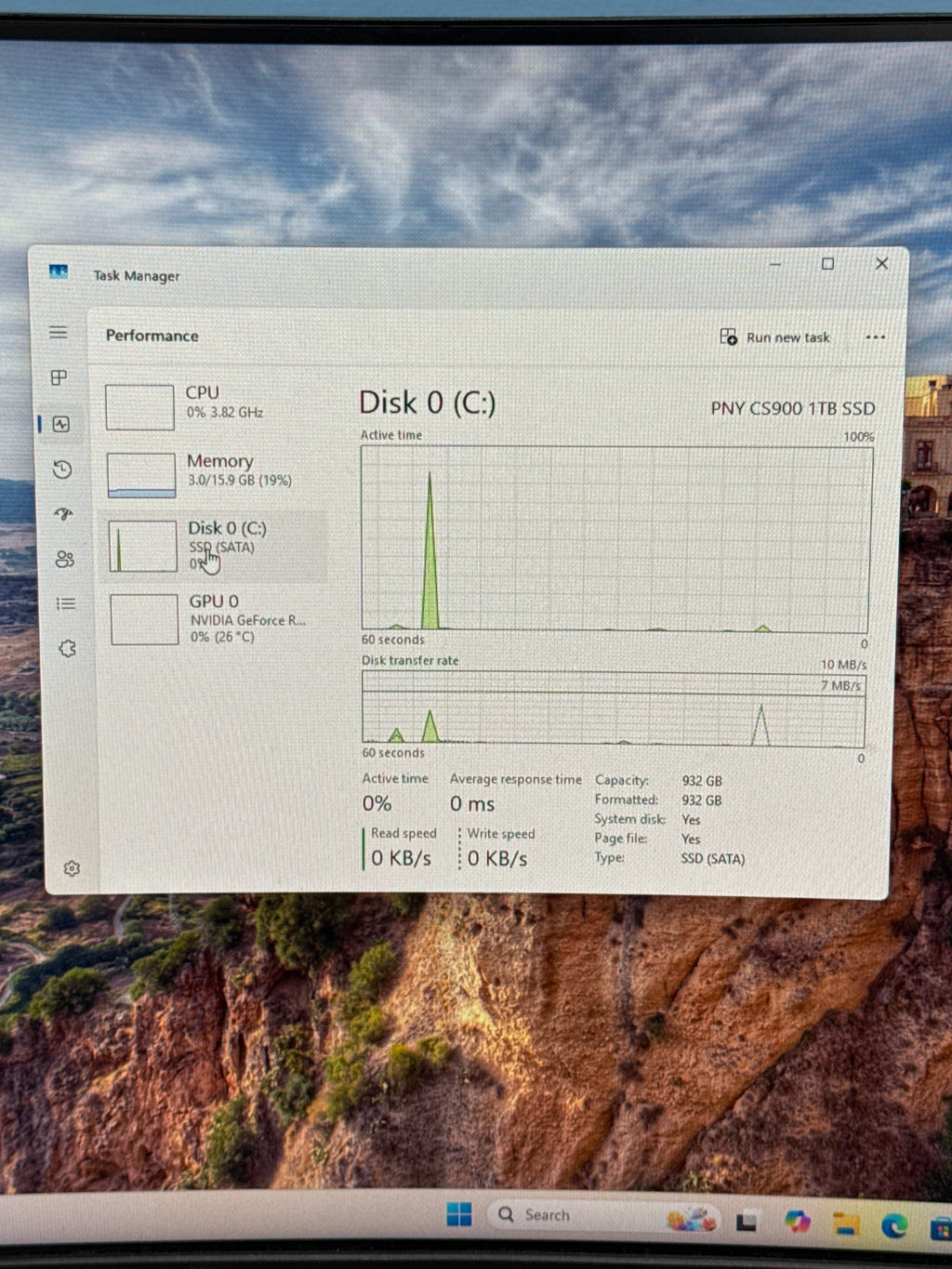This screenshot has height=1269, width=952.
Task: Open the Processes page icon
Action: pyautogui.click(x=59, y=377)
